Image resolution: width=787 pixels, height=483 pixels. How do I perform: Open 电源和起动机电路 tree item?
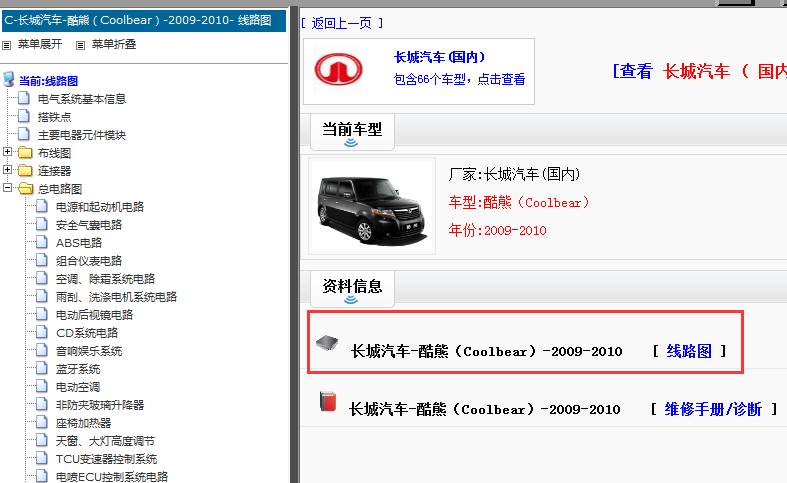pyautogui.click(x=100, y=207)
